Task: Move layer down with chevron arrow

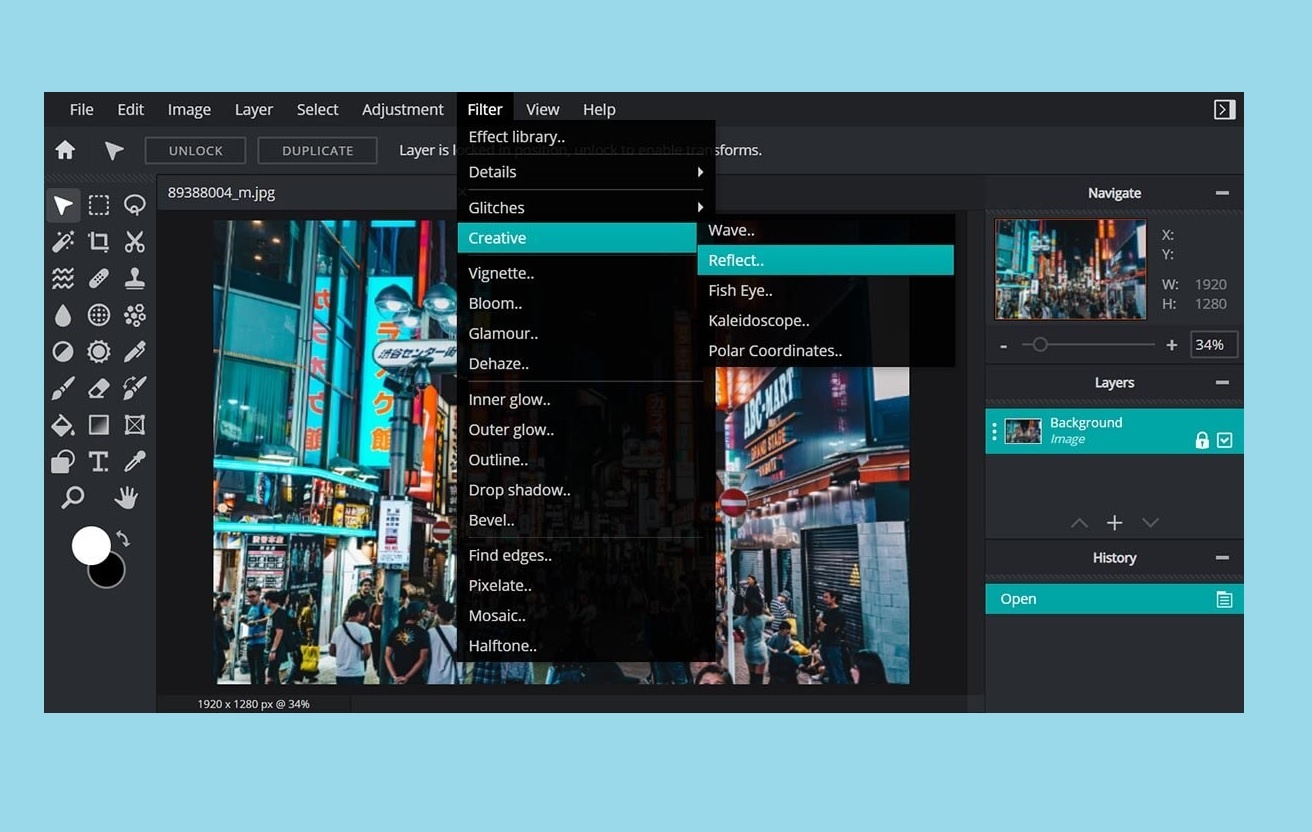Action: point(1150,523)
